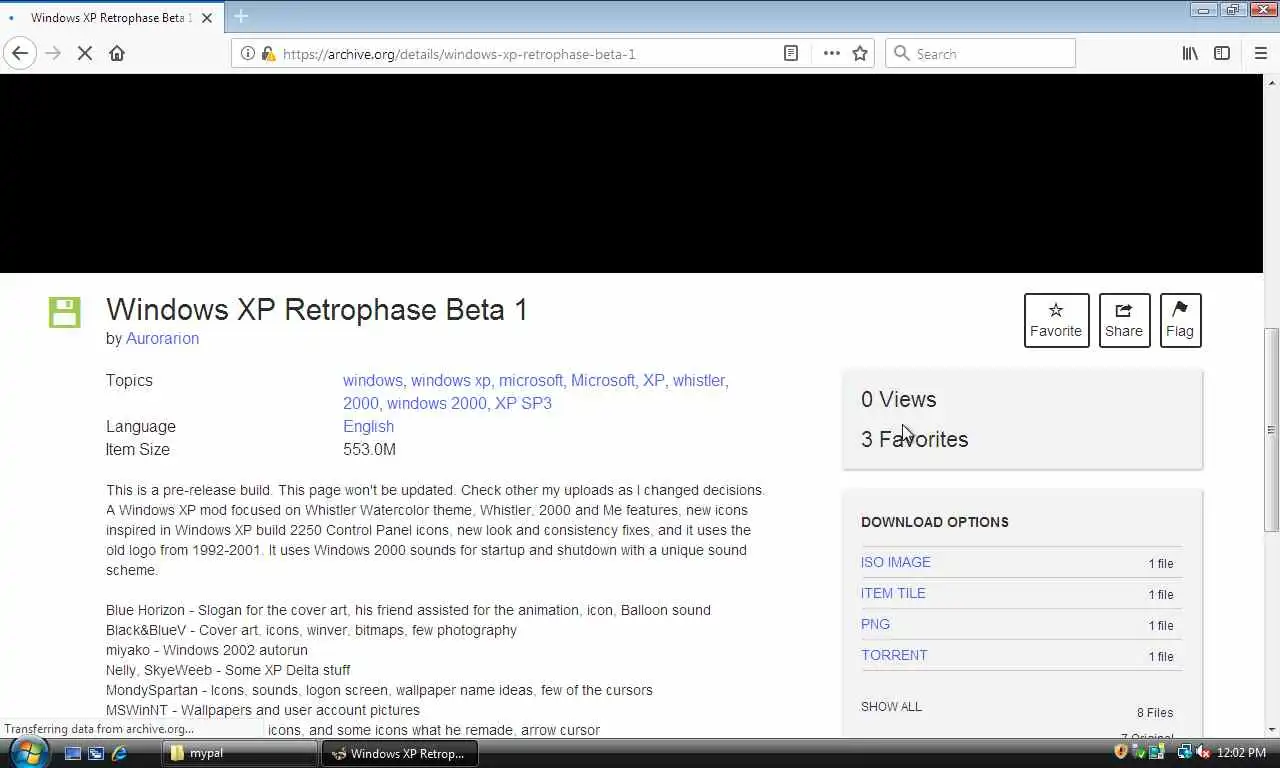Download the TORRENT file
This screenshot has height=768, width=1280.
(894, 656)
